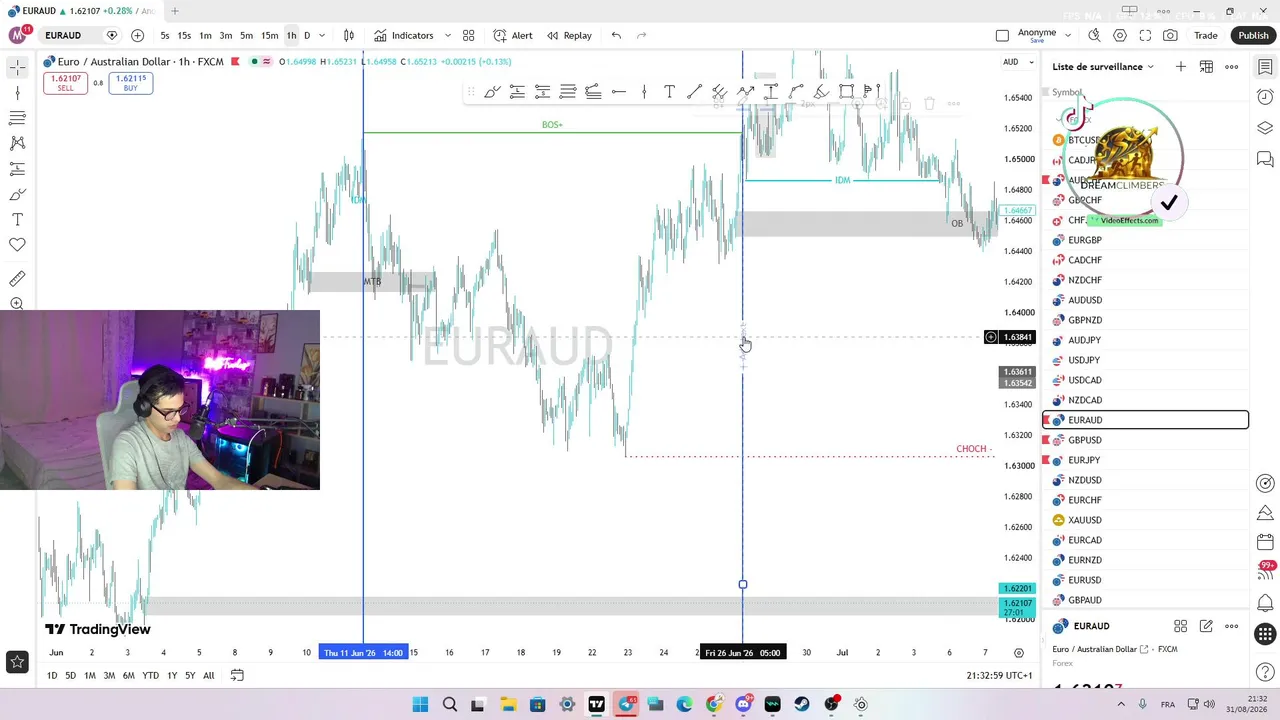Viewport: 1280px width, 720px height.
Task: Toggle the layout save checkbox beside Anonyme
Action: pyautogui.click(x=1002, y=36)
